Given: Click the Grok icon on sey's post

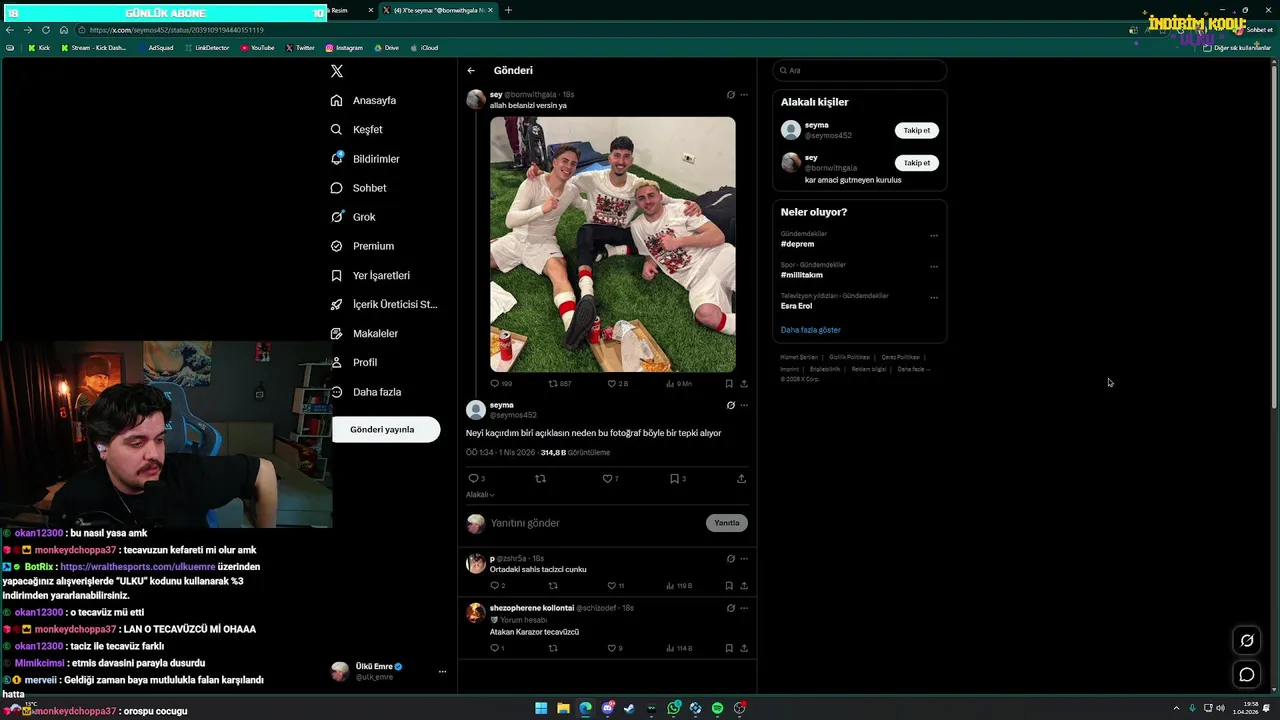Looking at the screenshot, I should [731, 95].
